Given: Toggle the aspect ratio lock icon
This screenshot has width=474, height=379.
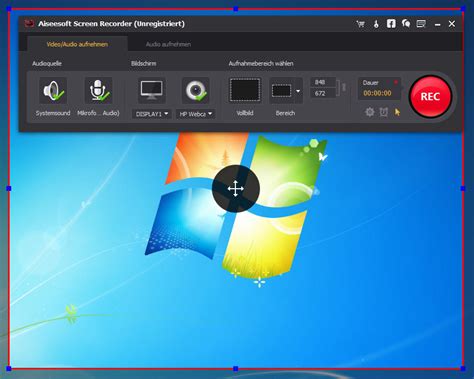Looking at the screenshot, I should coord(344,87).
